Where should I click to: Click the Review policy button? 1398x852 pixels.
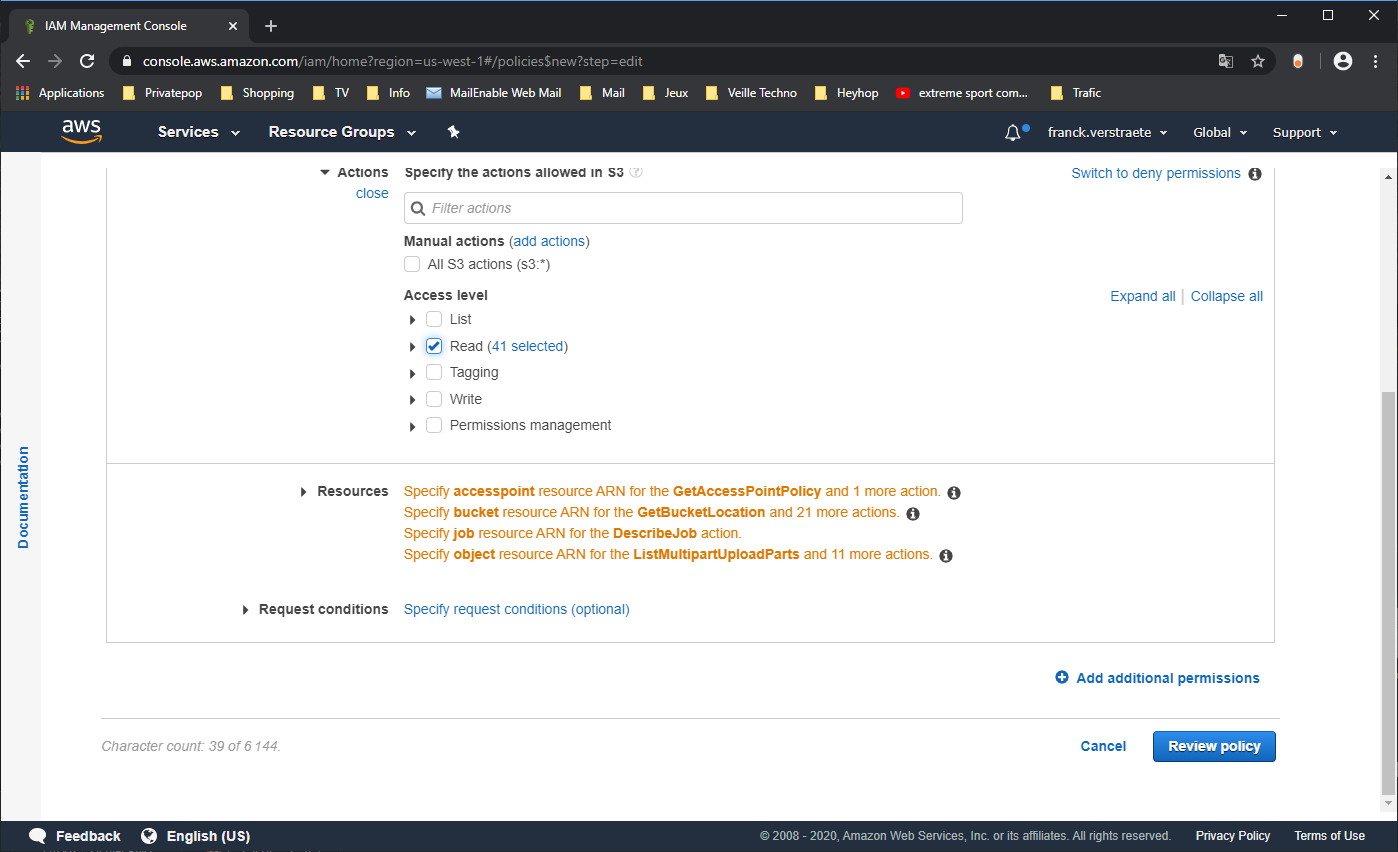(x=1214, y=746)
